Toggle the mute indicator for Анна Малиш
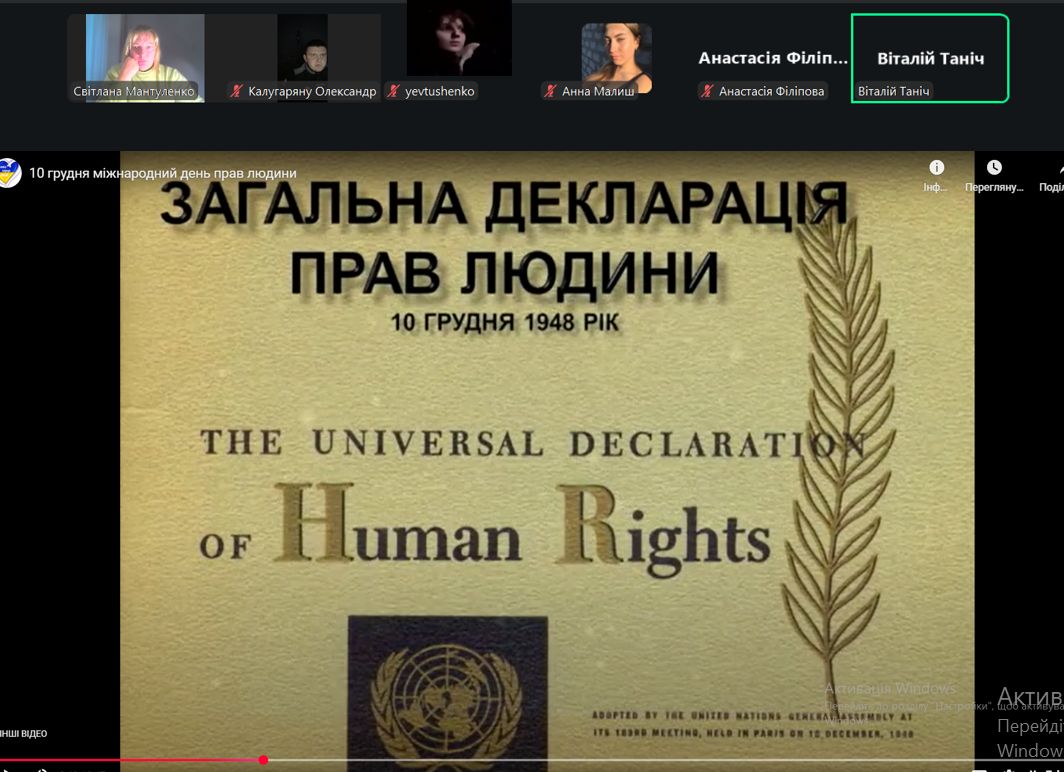The width and height of the screenshot is (1064, 772). point(549,90)
